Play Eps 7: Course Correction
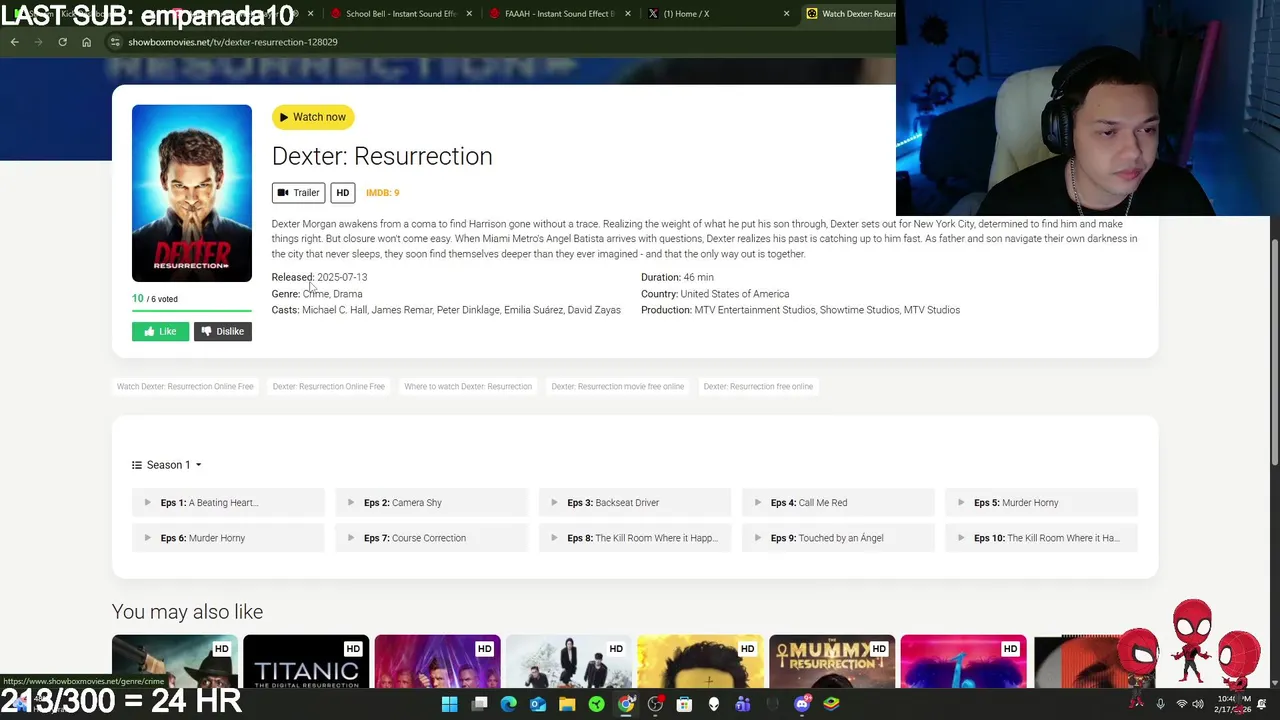The height and width of the screenshot is (720, 1280). (432, 538)
